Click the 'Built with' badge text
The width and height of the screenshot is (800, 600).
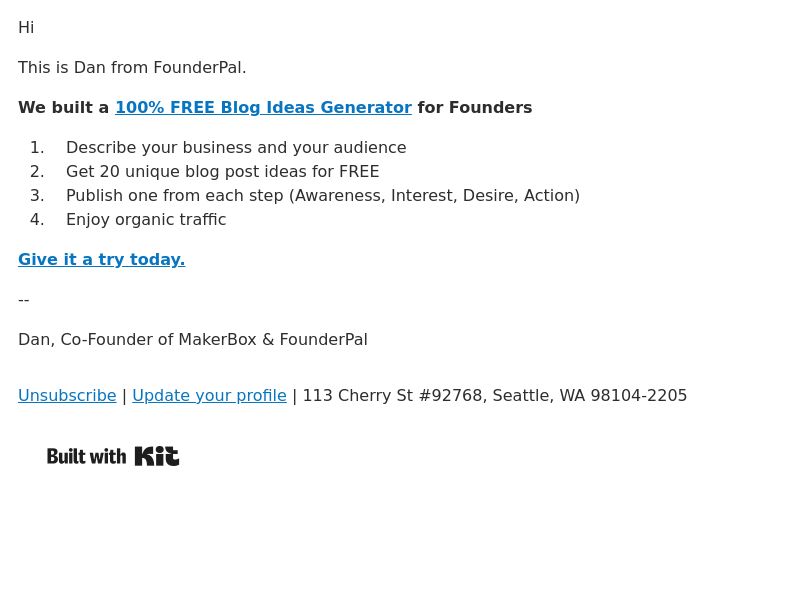pos(86,456)
